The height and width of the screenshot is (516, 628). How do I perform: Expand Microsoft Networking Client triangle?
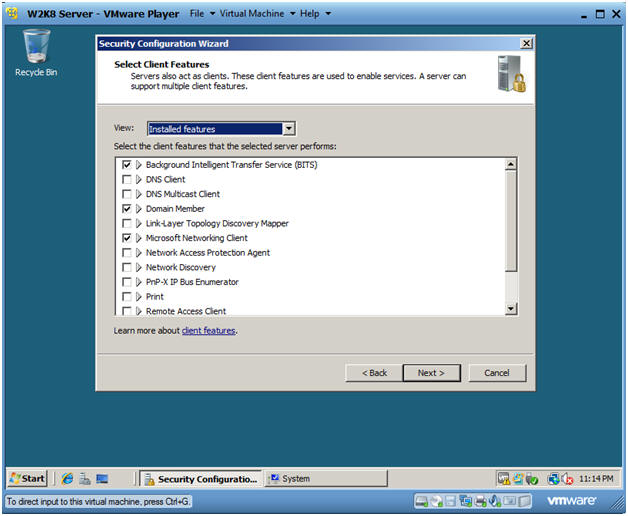click(139, 238)
